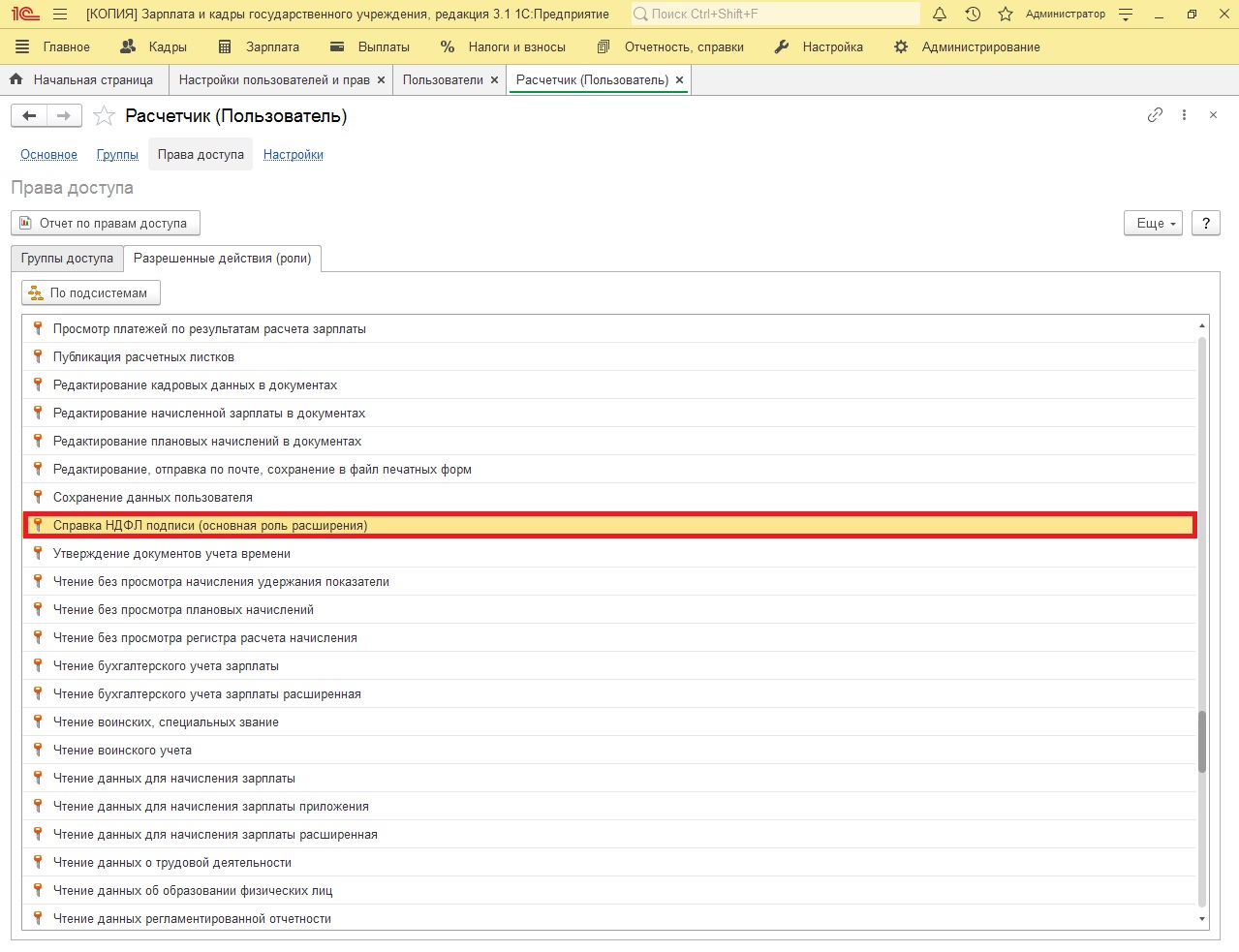Select row Редактирование кадровых данных в документах
Image resolution: width=1239 pixels, height=952 pixels.
coord(610,384)
